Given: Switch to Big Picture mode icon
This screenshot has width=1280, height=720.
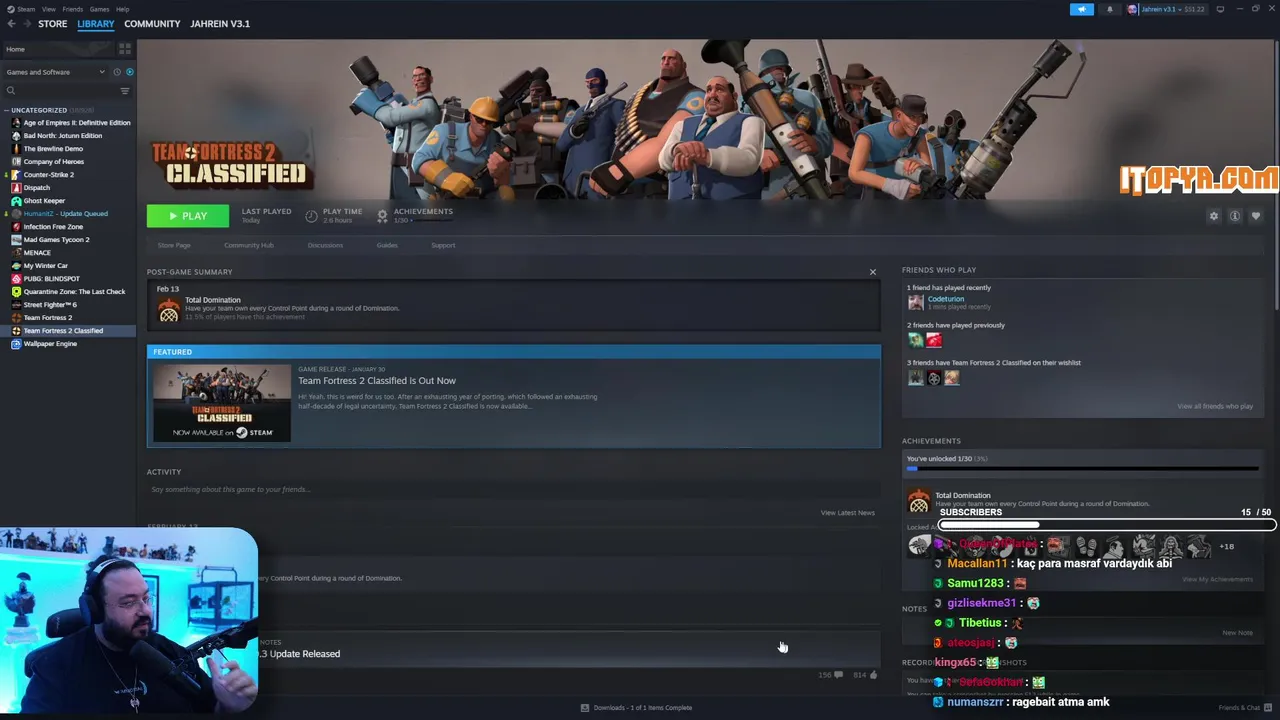Looking at the screenshot, I should point(1220,9).
